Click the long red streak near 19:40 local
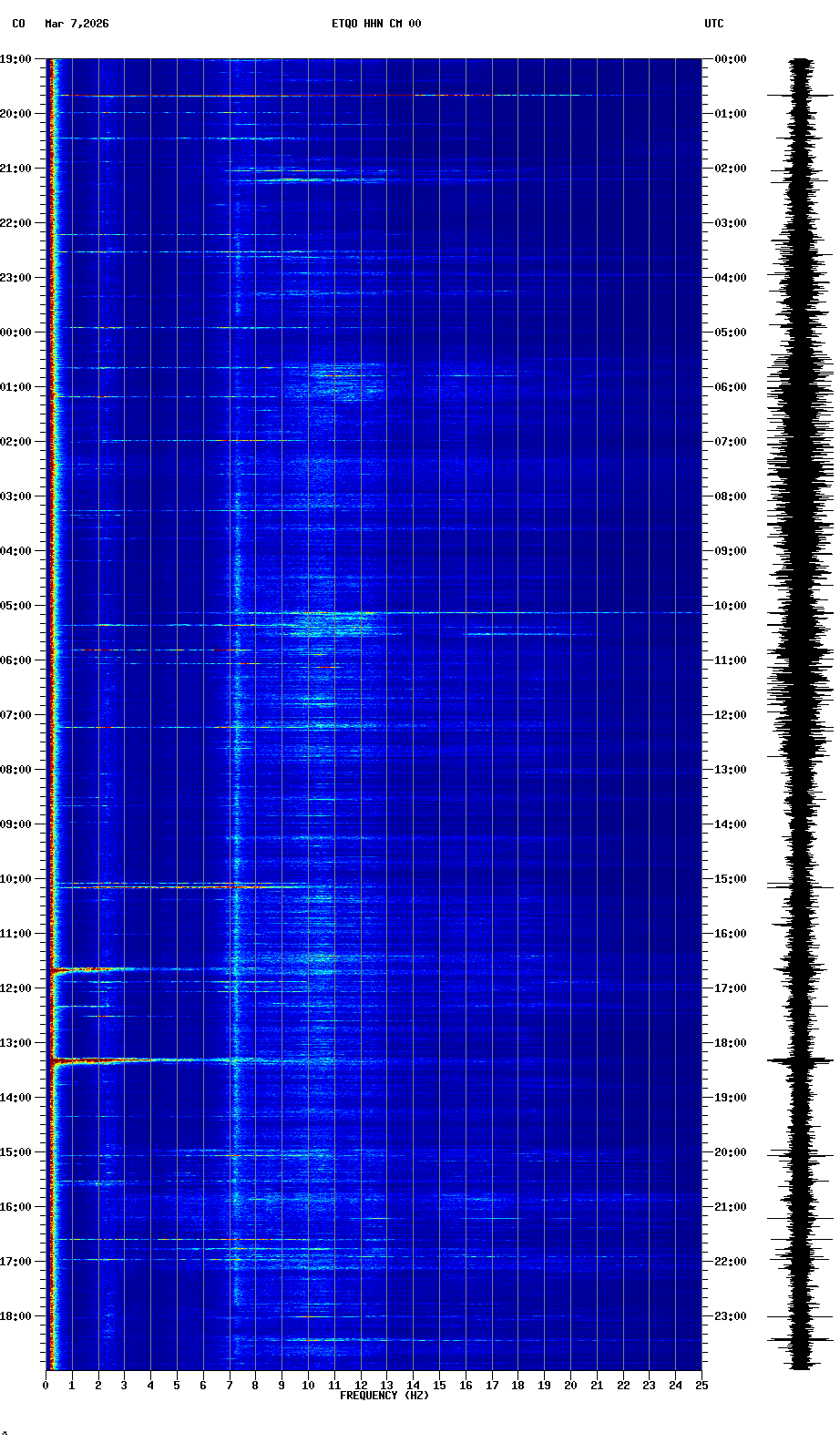This screenshot has width=840, height=1443. (x=273, y=95)
